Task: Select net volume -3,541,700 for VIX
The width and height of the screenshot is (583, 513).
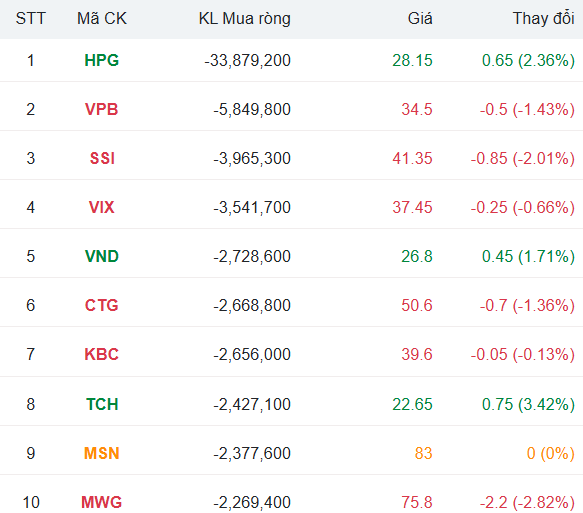Action: pos(252,207)
